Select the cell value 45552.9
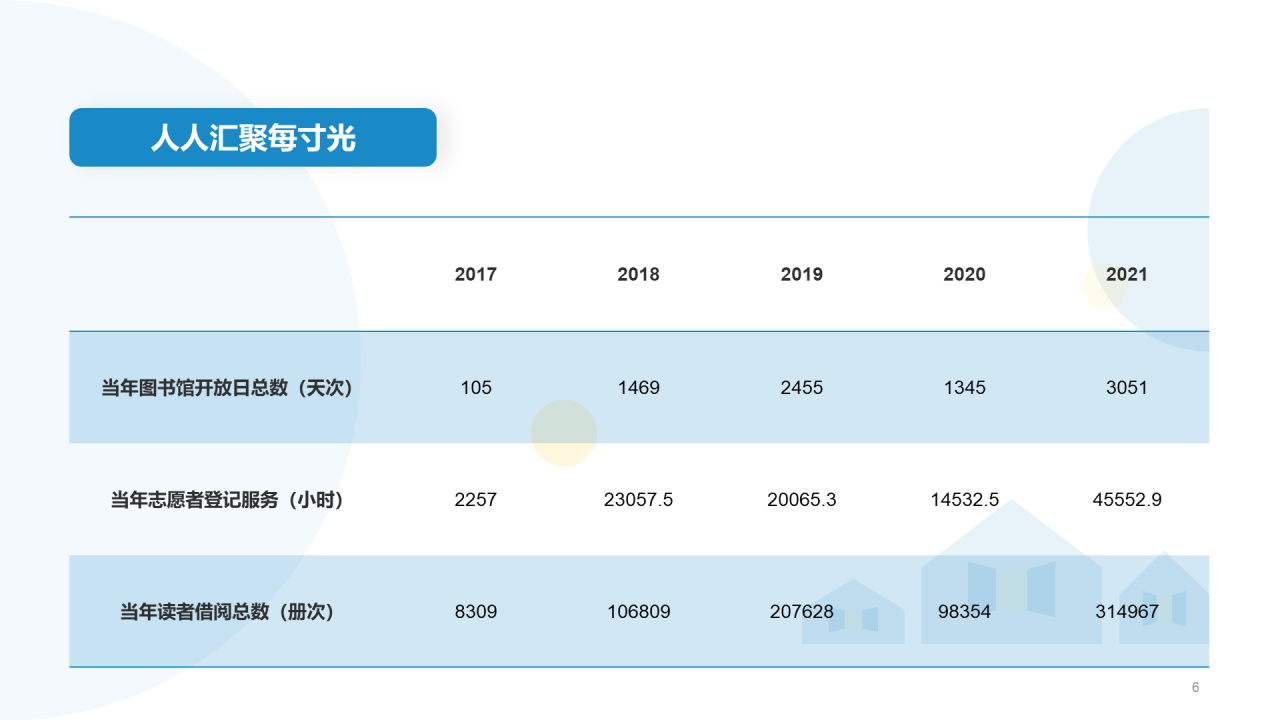Viewport: 1280px width, 720px height. coord(1127,500)
